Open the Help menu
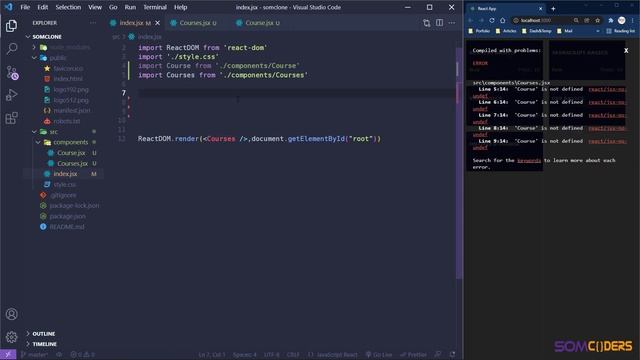This screenshot has height=360, width=640. tap(180, 7)
